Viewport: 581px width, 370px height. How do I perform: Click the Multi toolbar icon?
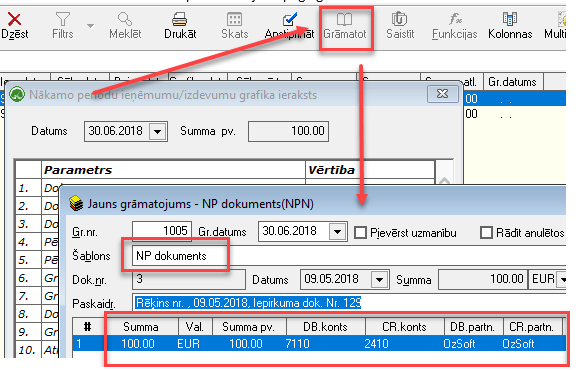click(561, 19)
